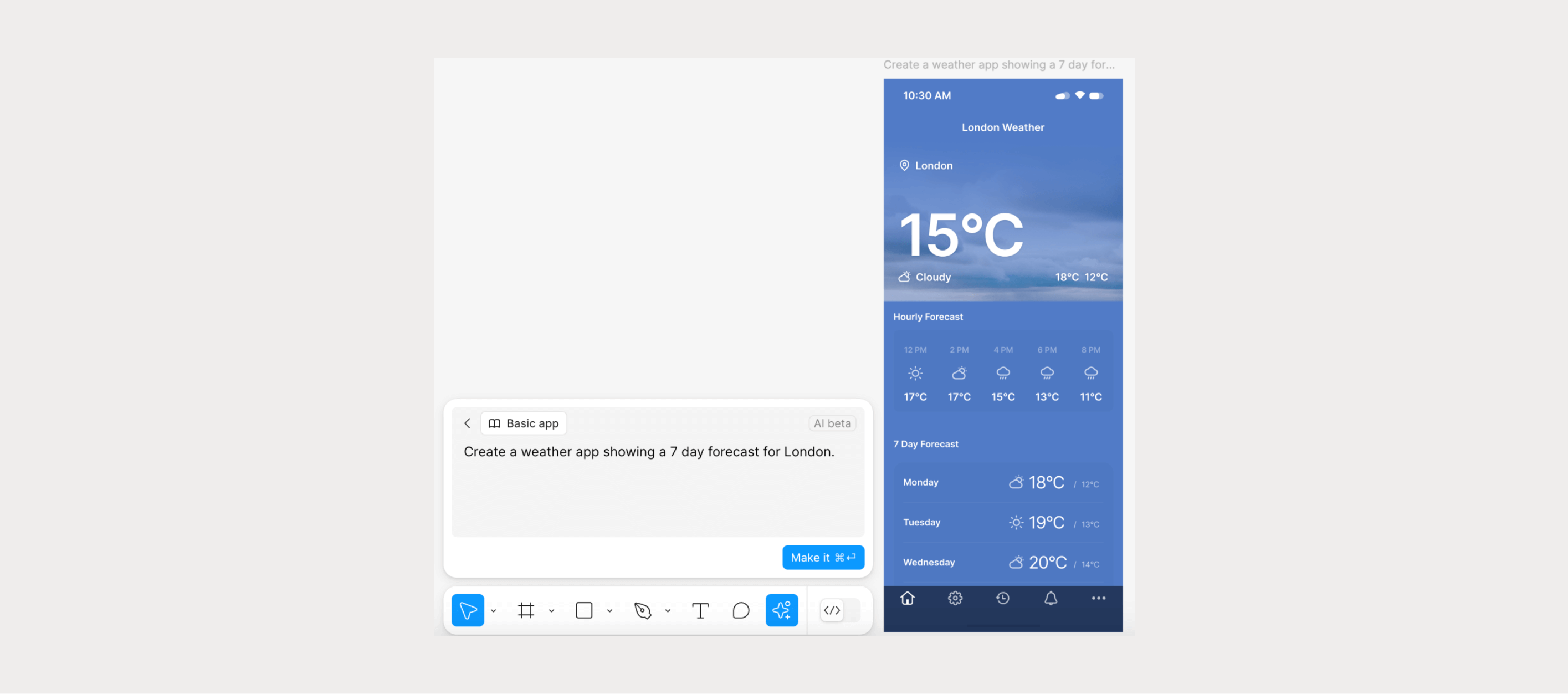Click the 12 PM hour label

click(x=915, y=350)
